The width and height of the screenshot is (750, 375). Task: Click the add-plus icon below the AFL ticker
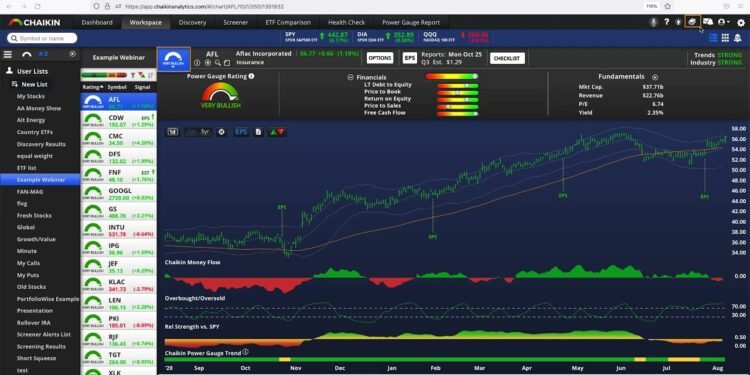click(x=208, y=63)
